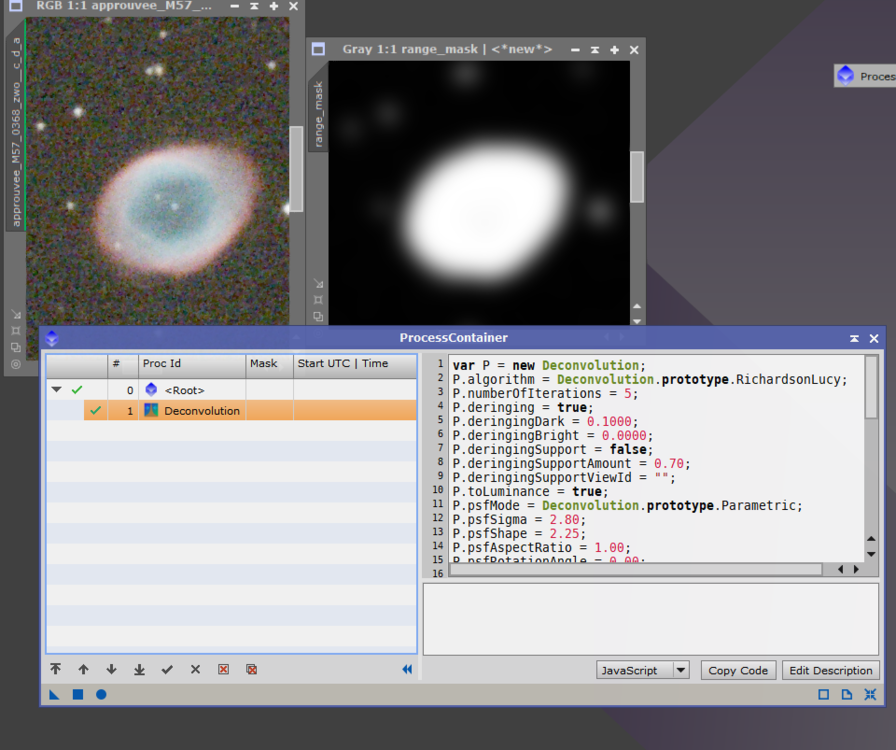Click code editor scroll-down arrow
This screenshot has height=750, width=896.
pyautogui.click(x=871, y=554)
